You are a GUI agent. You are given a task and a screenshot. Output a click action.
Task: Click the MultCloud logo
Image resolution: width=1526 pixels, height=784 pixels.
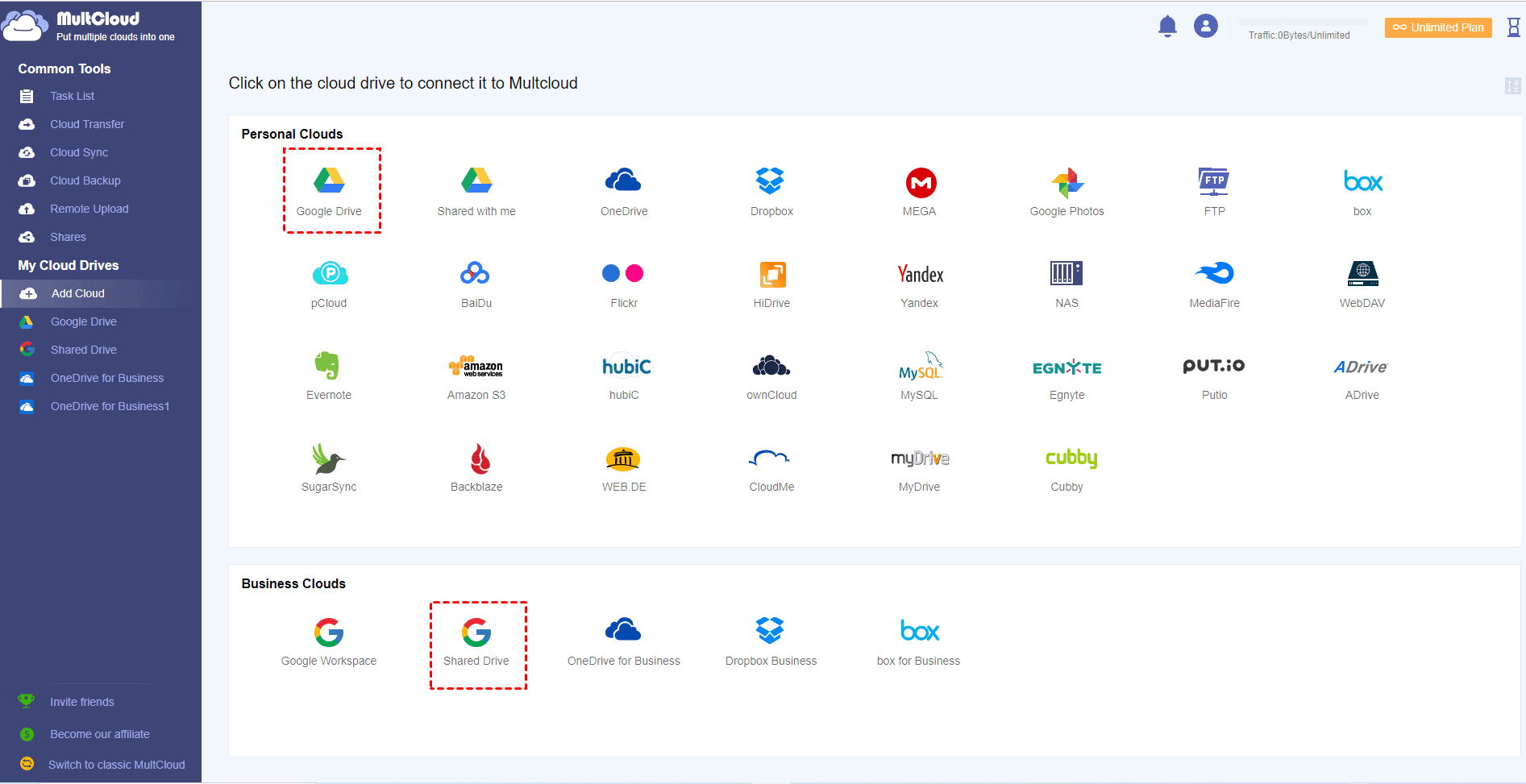[89, 26]
